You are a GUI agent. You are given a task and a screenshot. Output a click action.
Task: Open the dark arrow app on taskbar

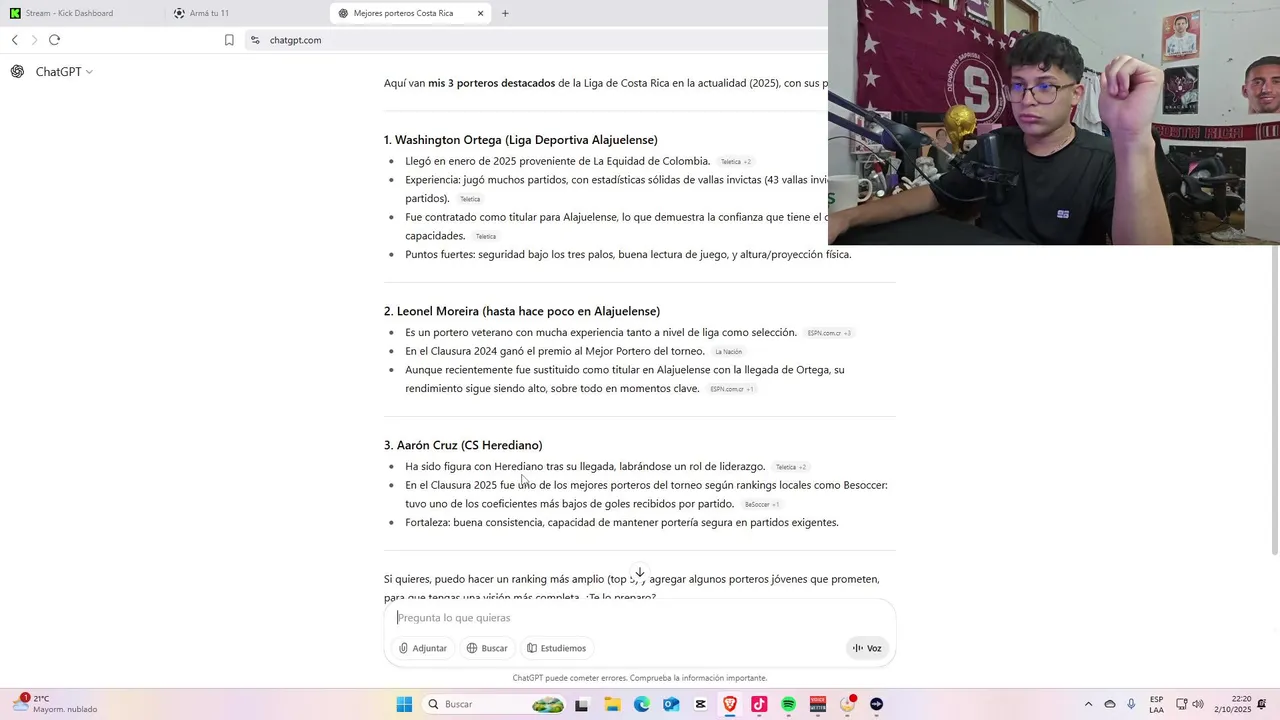[877, 704]
